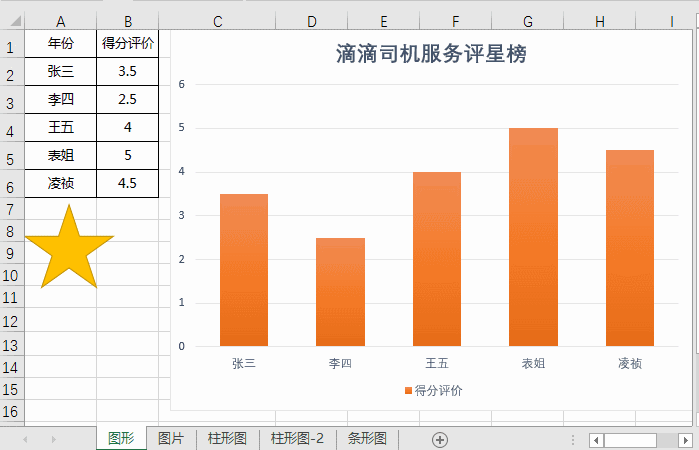The height and width of the screenshot is (450, 699).
Task: Click the 凌祯 category axis label
Action: 630,363
